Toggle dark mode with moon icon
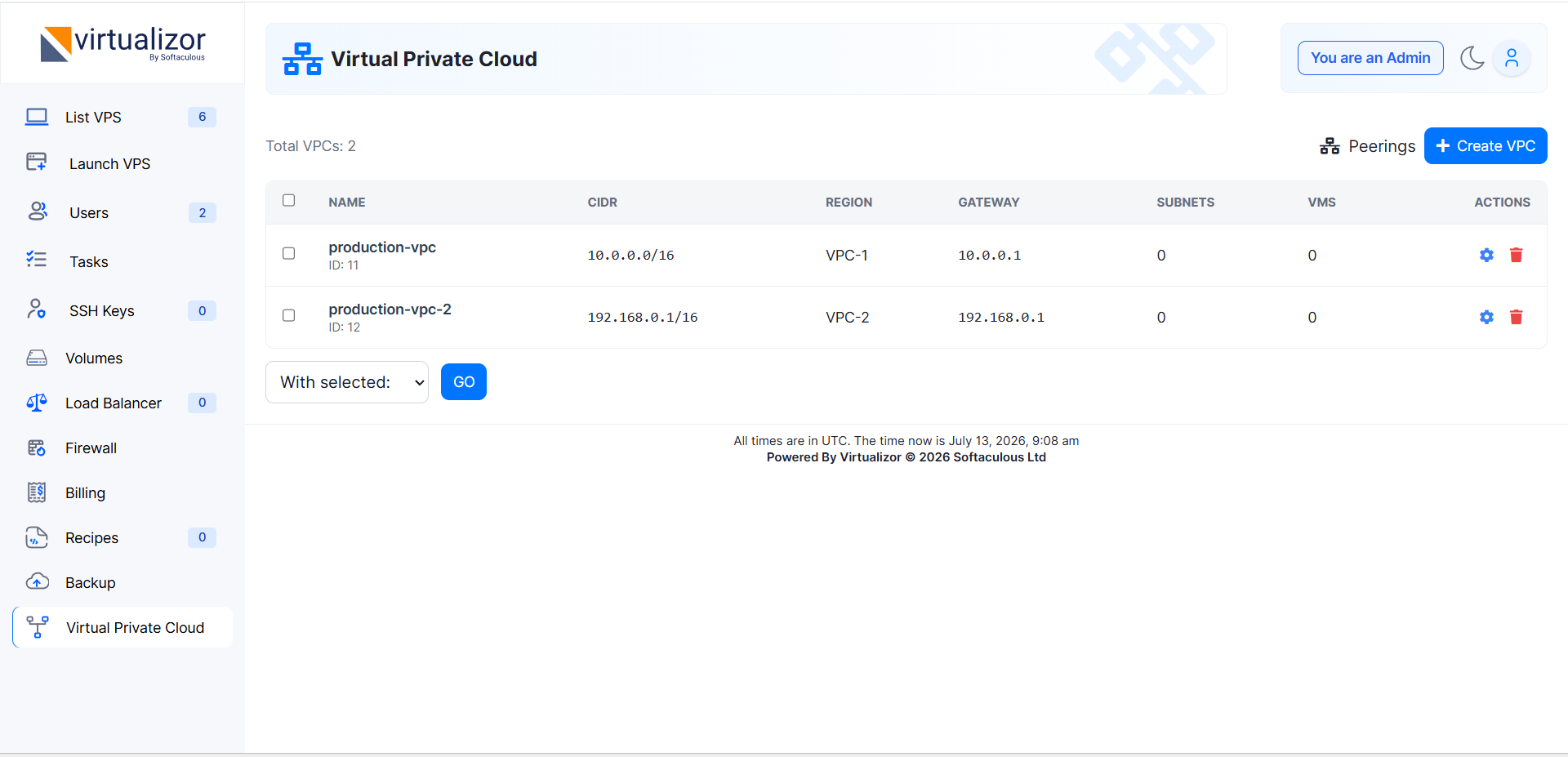The height and width of the screenshot is (757, 1568). click(x=1472, y=58)
